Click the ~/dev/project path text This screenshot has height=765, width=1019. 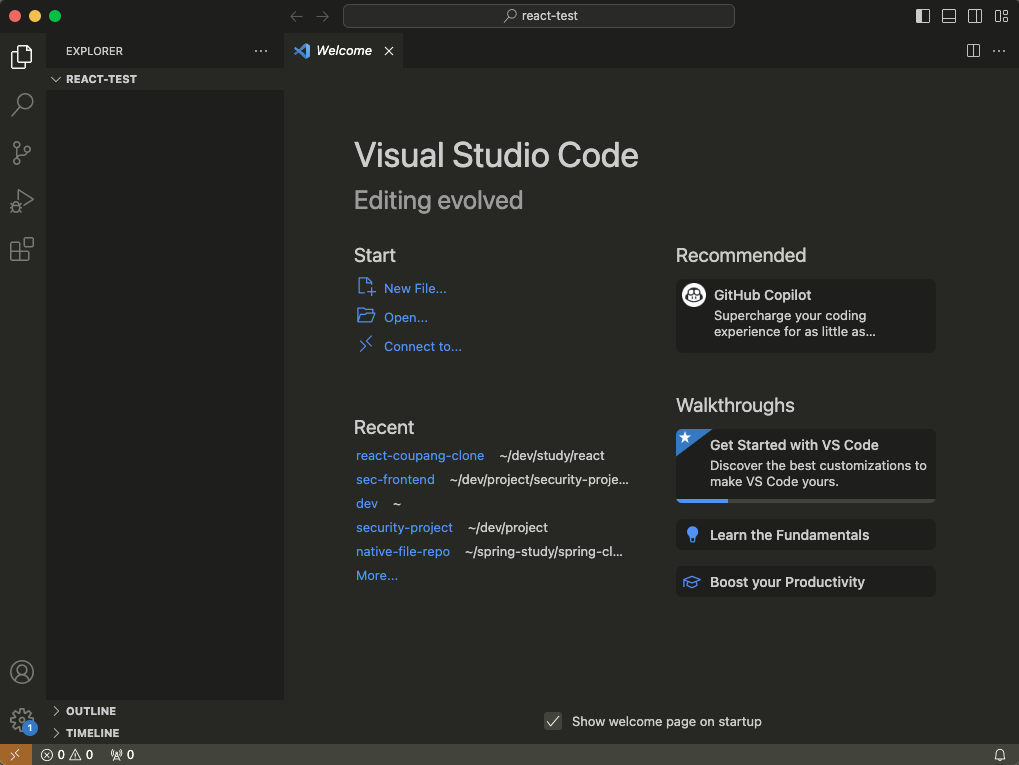(508, 528)
